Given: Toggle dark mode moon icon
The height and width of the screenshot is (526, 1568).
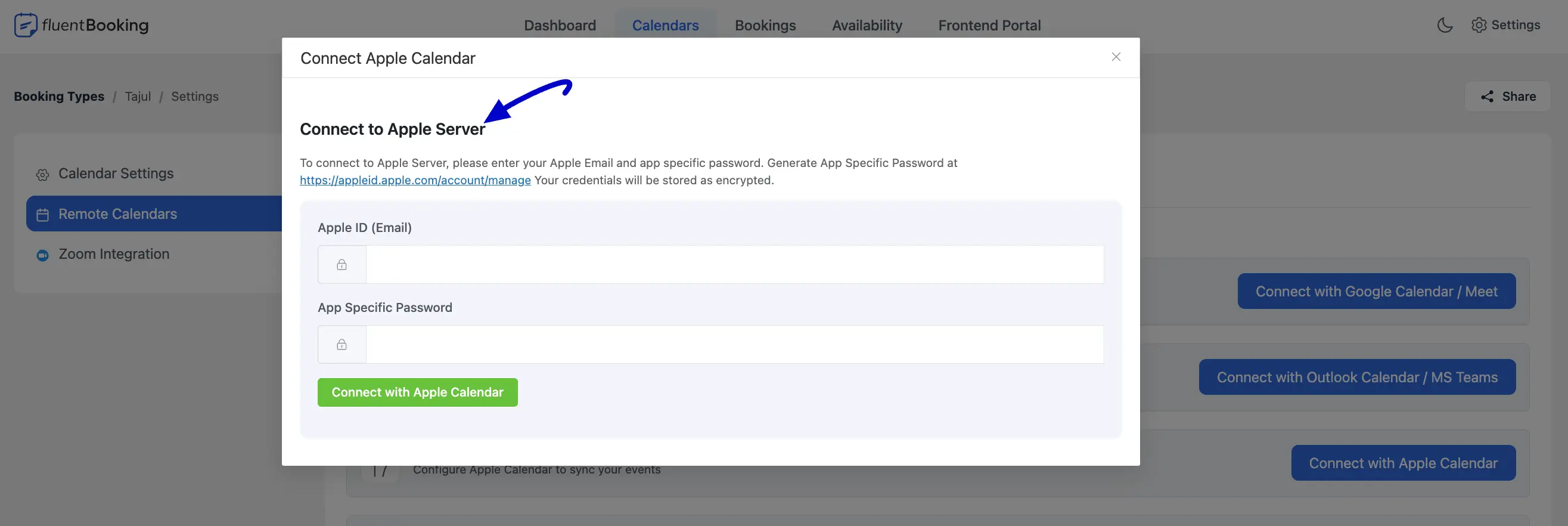Looking at the screenshot, I should pyautogui.click(x=1445, y=25).
